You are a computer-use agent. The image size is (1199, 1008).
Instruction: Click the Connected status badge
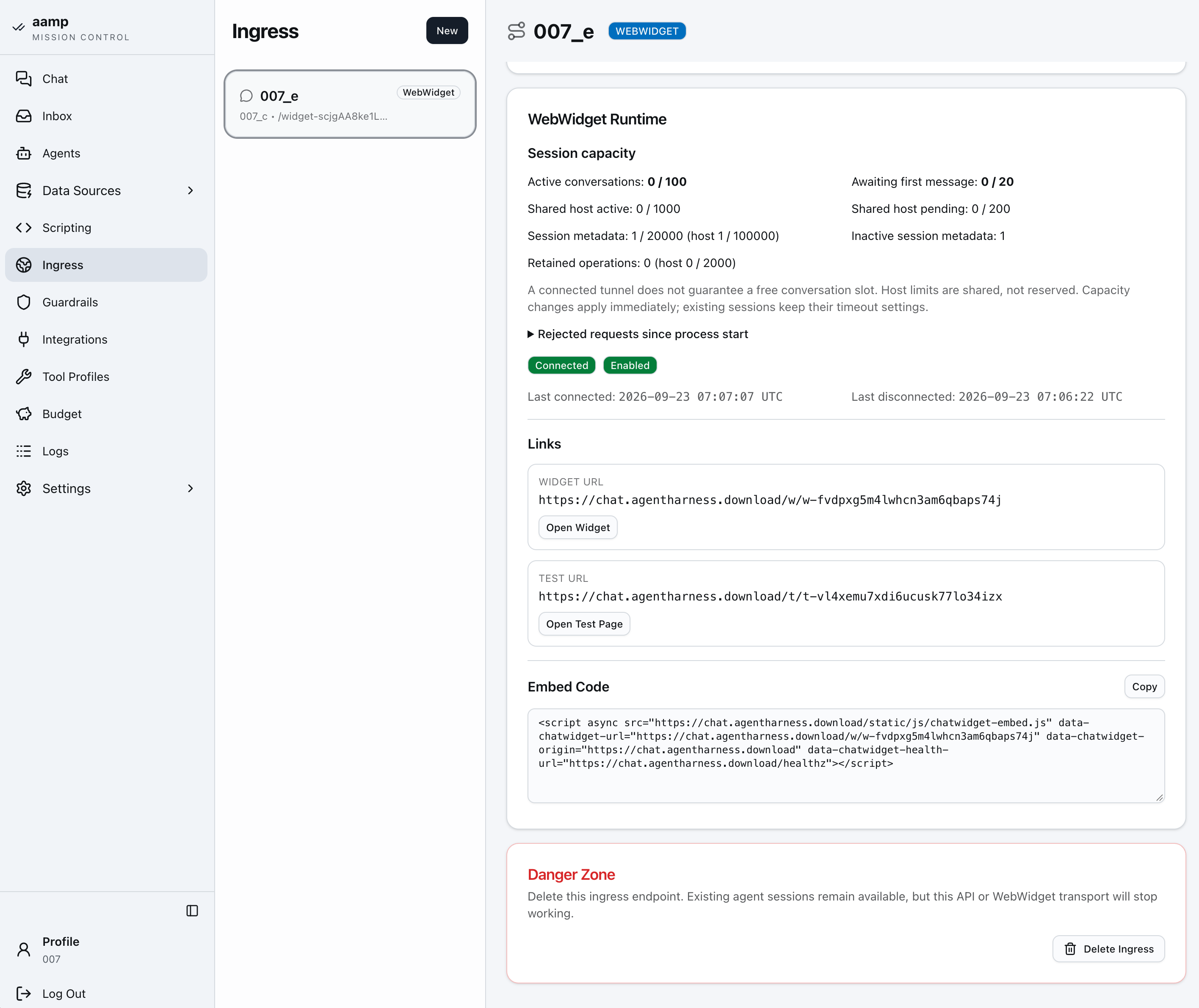pyautogui.click(x=561, y=366)
